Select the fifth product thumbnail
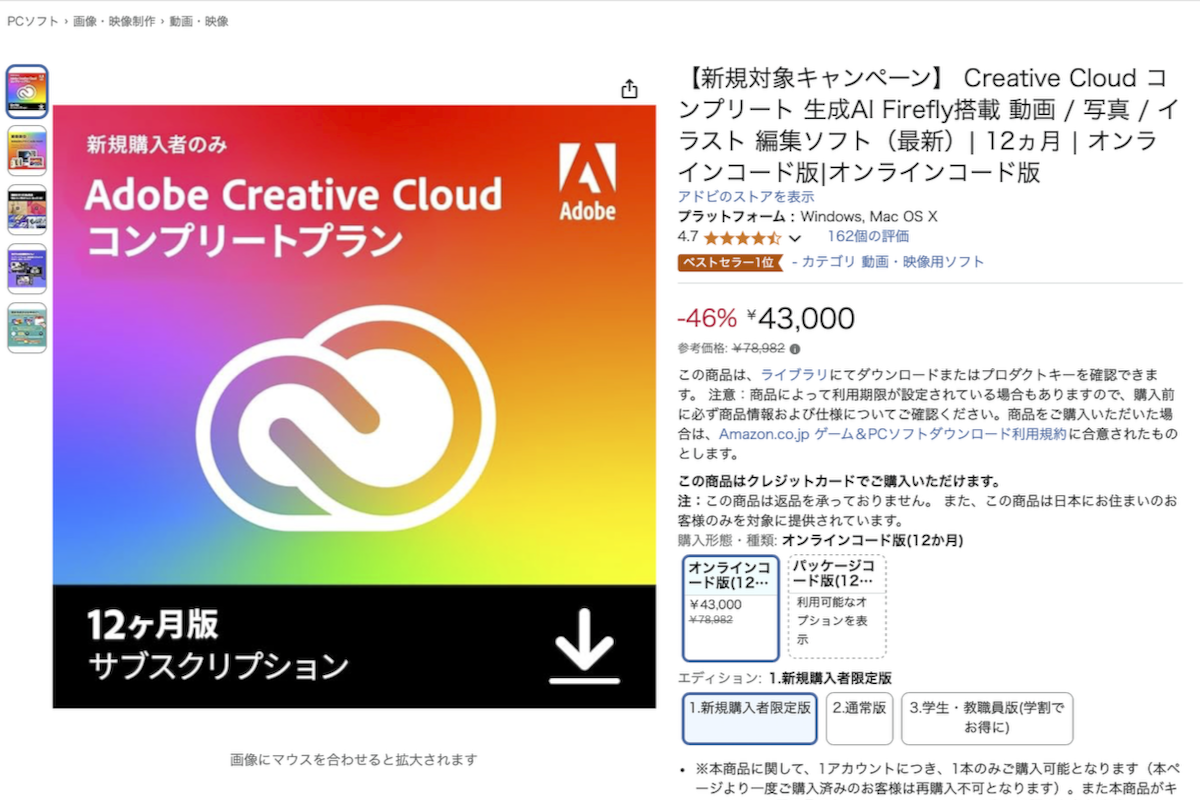1200x800 pixels. tap(27, 328)
